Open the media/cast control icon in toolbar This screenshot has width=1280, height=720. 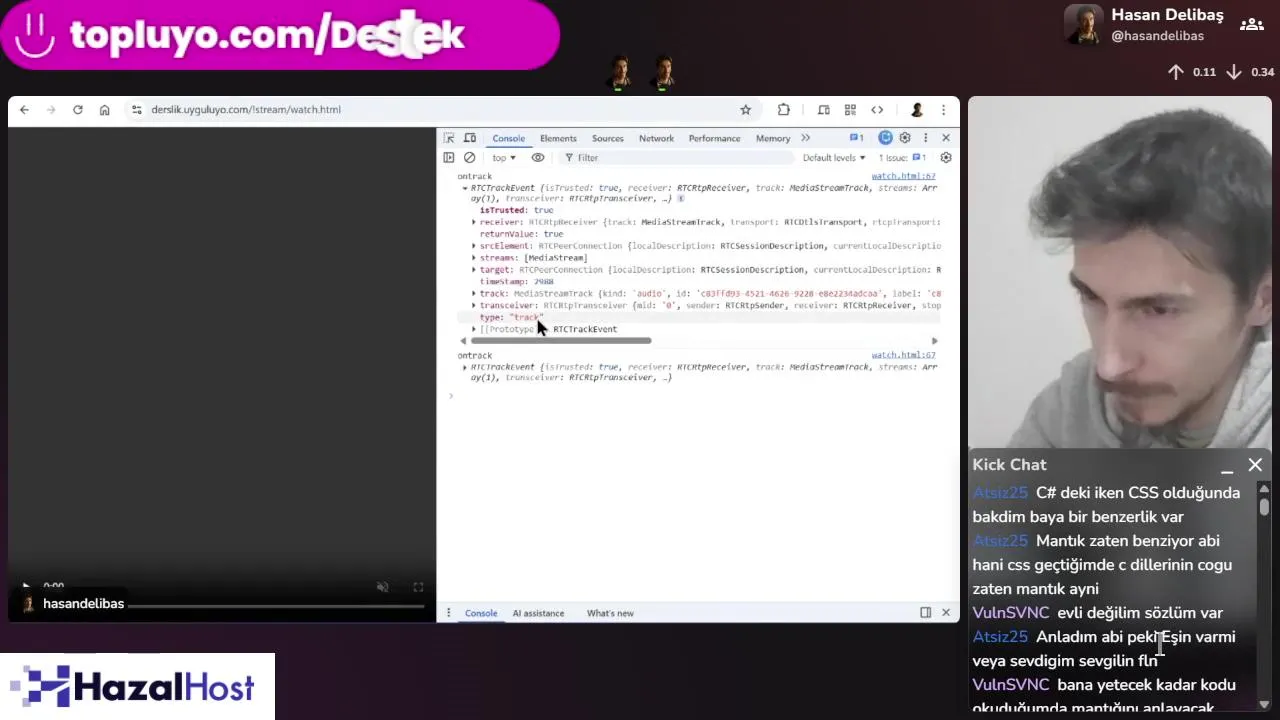(x=824, y=110)
